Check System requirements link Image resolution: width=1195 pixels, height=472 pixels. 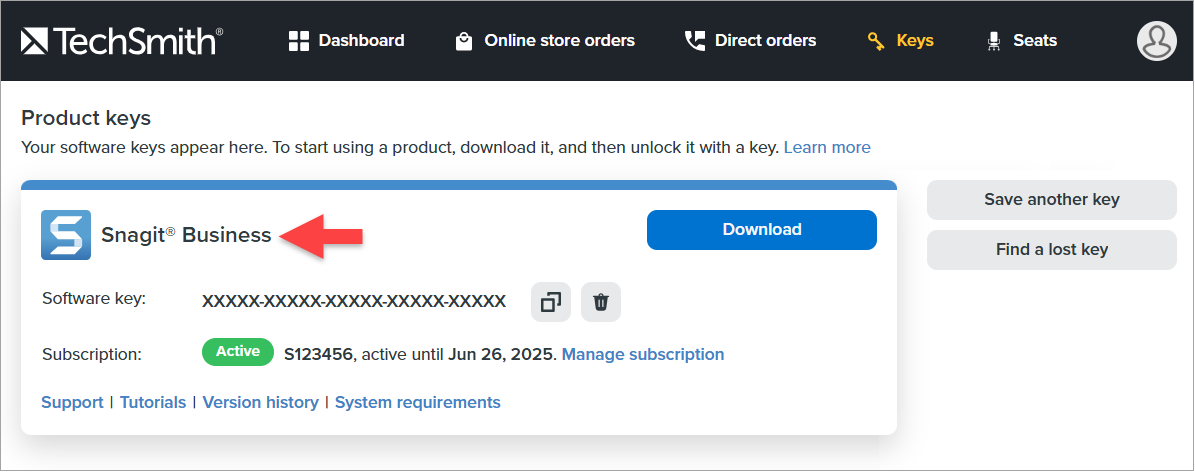pos(417,402)
